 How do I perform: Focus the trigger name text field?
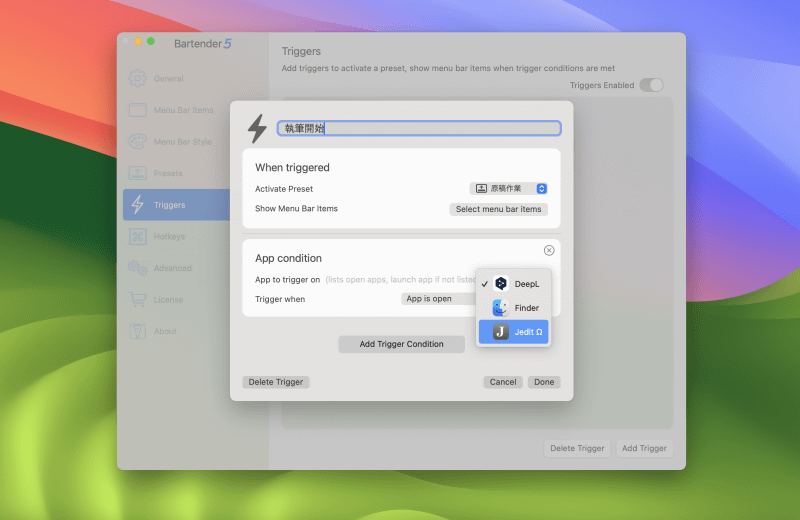click(x=419, y=128)
